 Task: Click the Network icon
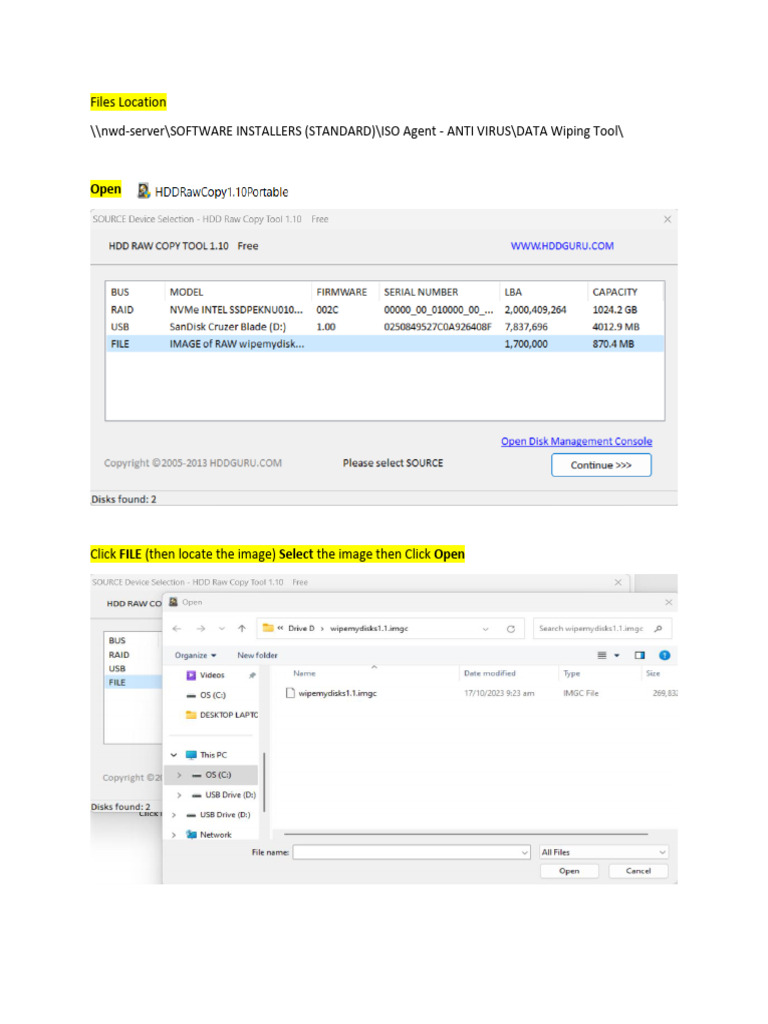(191, 835)
